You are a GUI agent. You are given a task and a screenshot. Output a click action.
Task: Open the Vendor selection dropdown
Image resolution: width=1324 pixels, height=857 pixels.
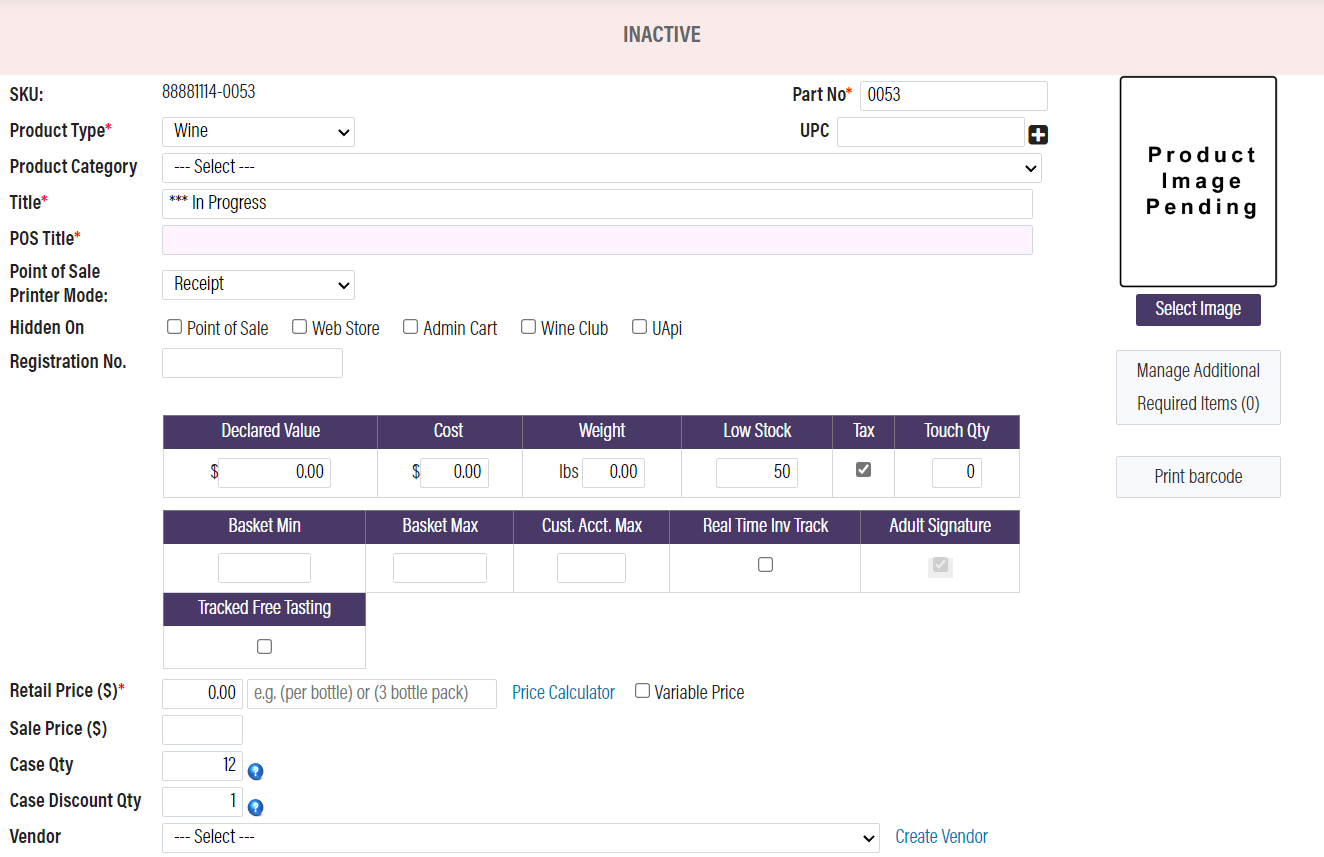coord(520,837)
